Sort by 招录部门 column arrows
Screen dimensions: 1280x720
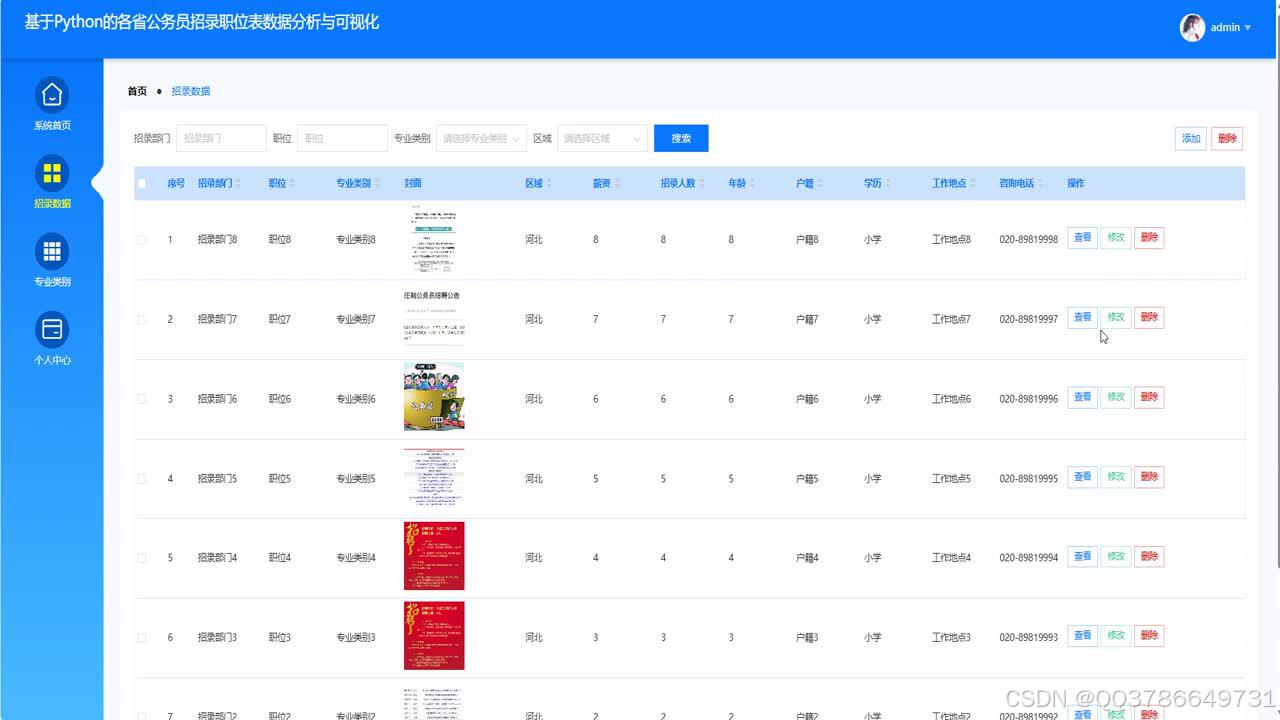pyautogui.click(x=240, y=184)
